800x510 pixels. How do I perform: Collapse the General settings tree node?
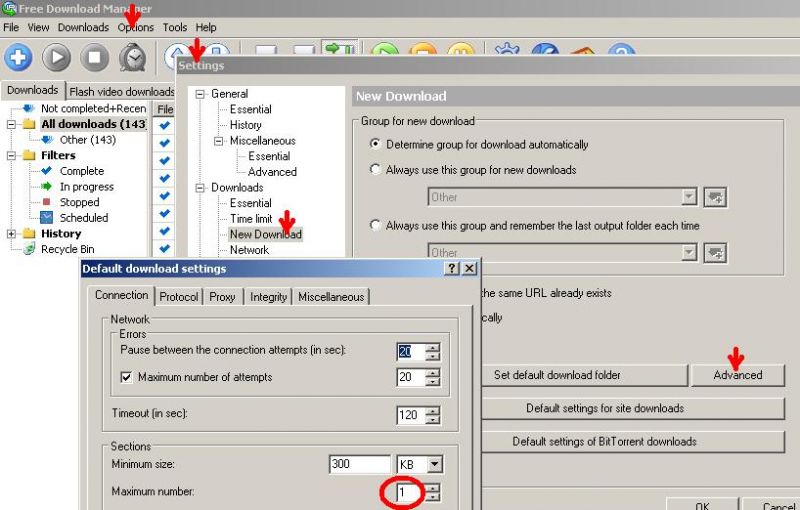[x=200, y=94]
